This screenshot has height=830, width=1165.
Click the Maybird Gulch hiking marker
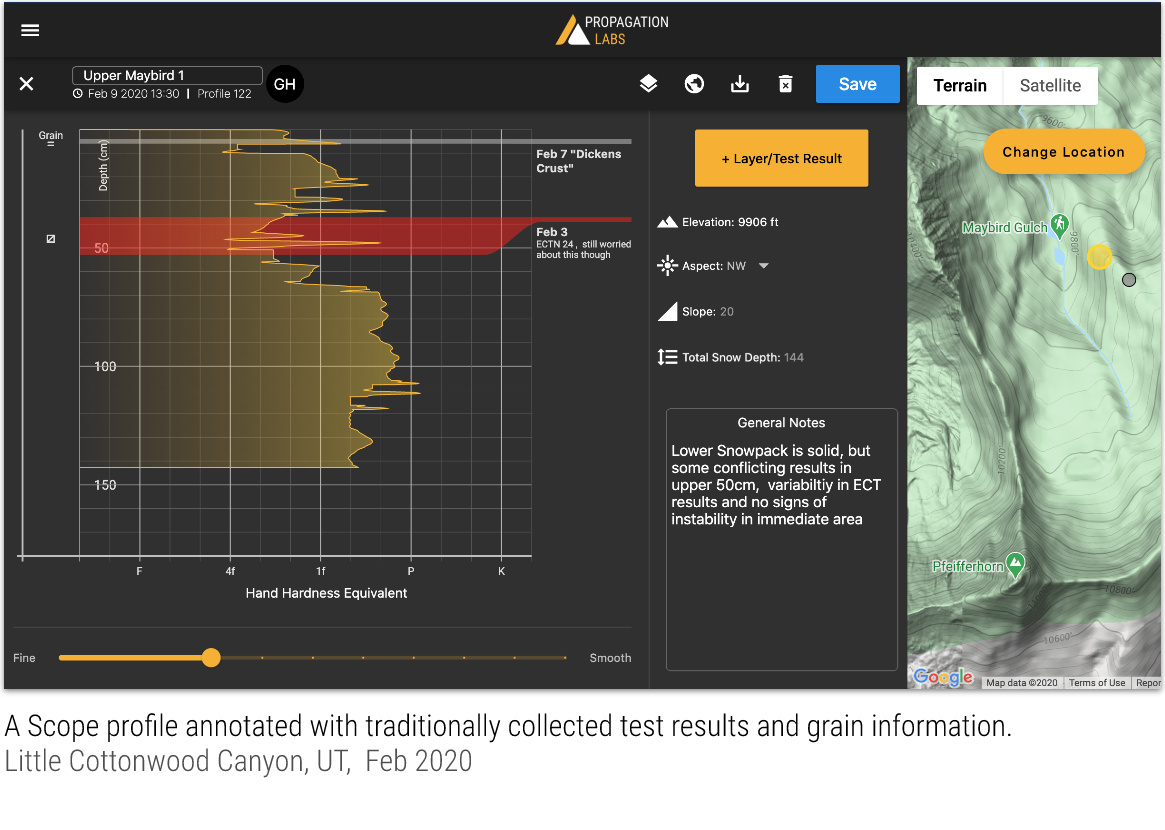[x=1059, y=224]
